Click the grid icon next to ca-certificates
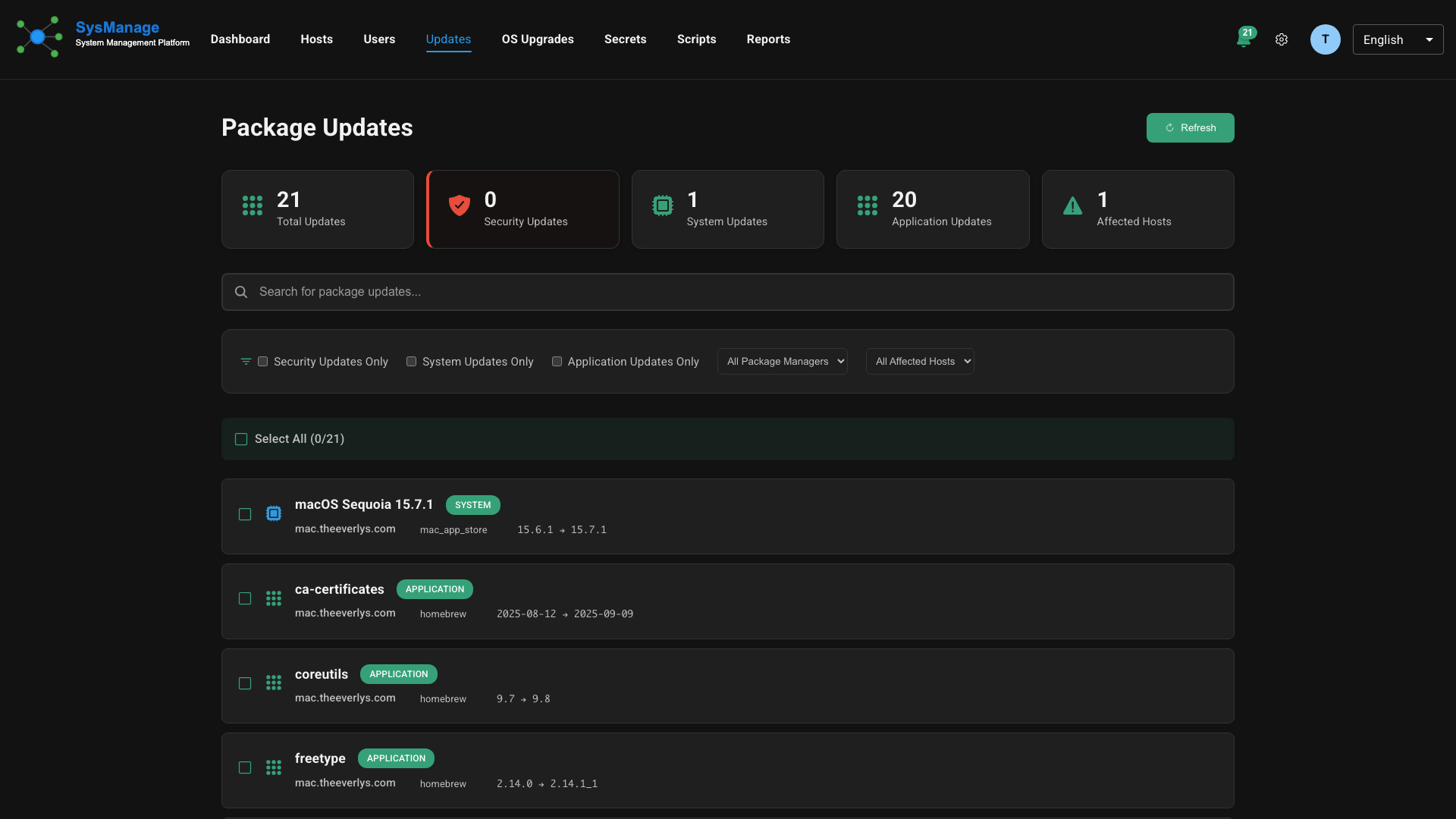 273,598
